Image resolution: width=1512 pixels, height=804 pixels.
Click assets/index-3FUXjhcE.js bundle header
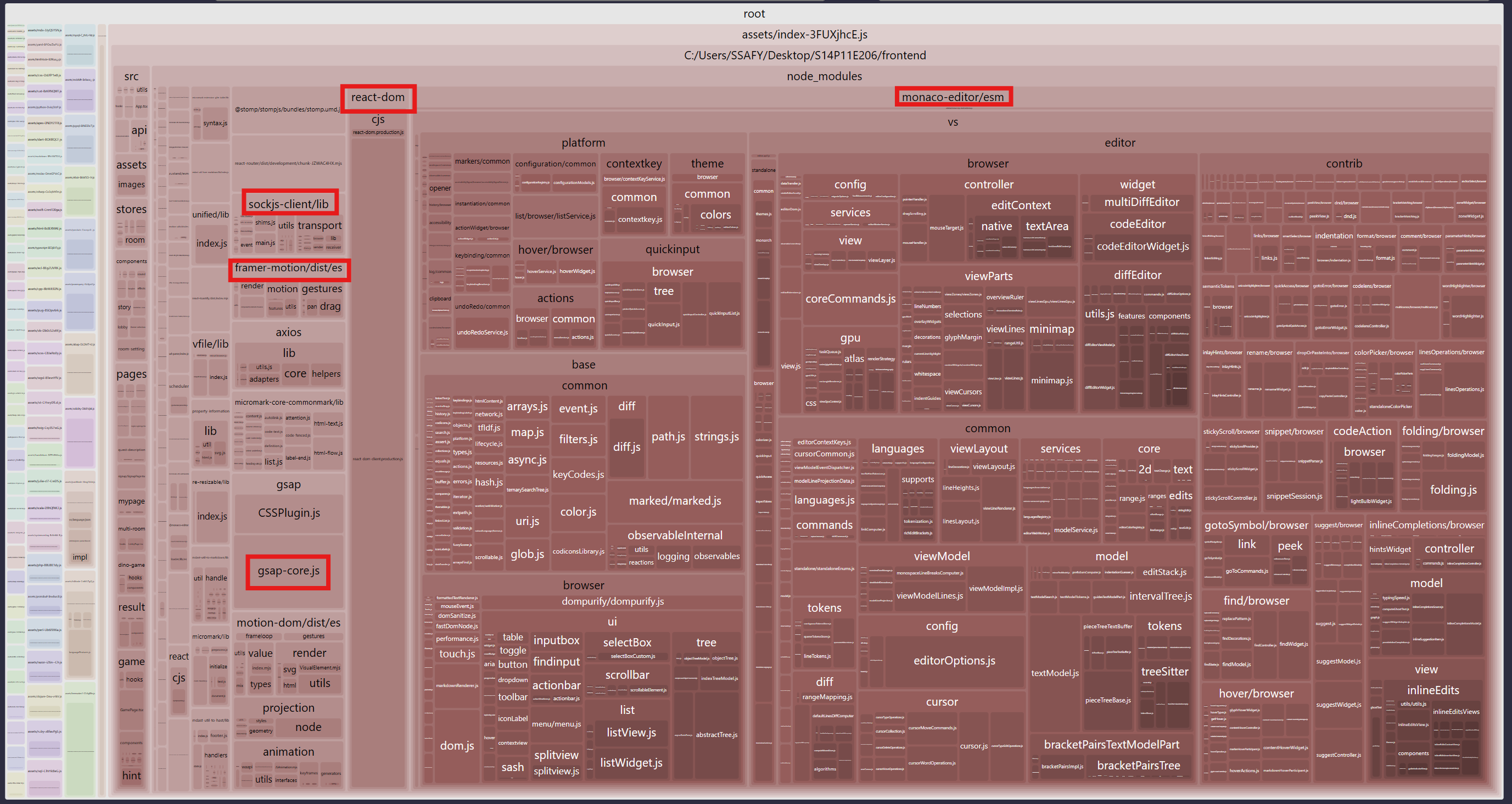tap(804, 35)
